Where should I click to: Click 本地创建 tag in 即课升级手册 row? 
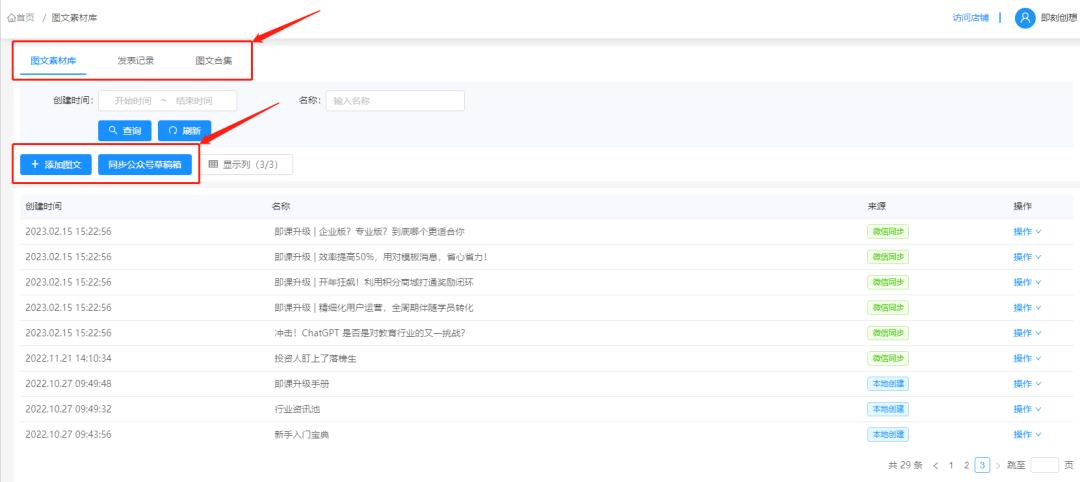888,384
